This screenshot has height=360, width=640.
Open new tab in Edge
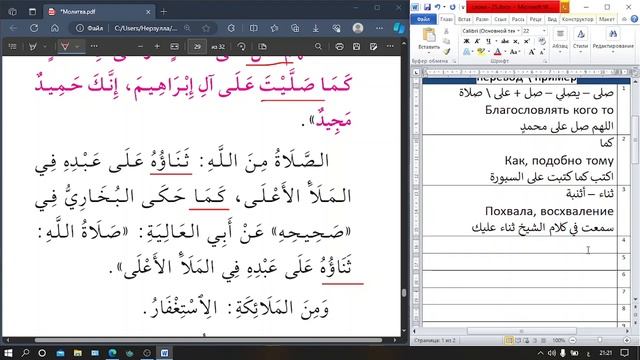coord(164,12)
